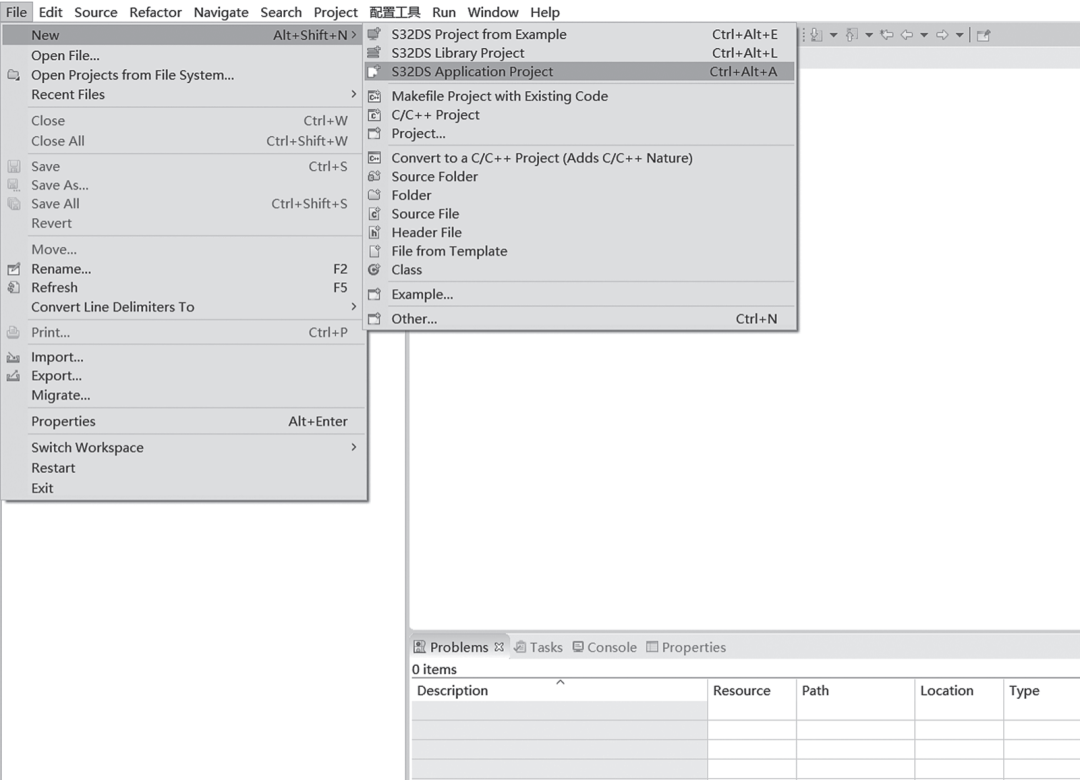Open the Previous Annotation dropdown arrow
The image size is (1080, 780).
tap(869, 35)
